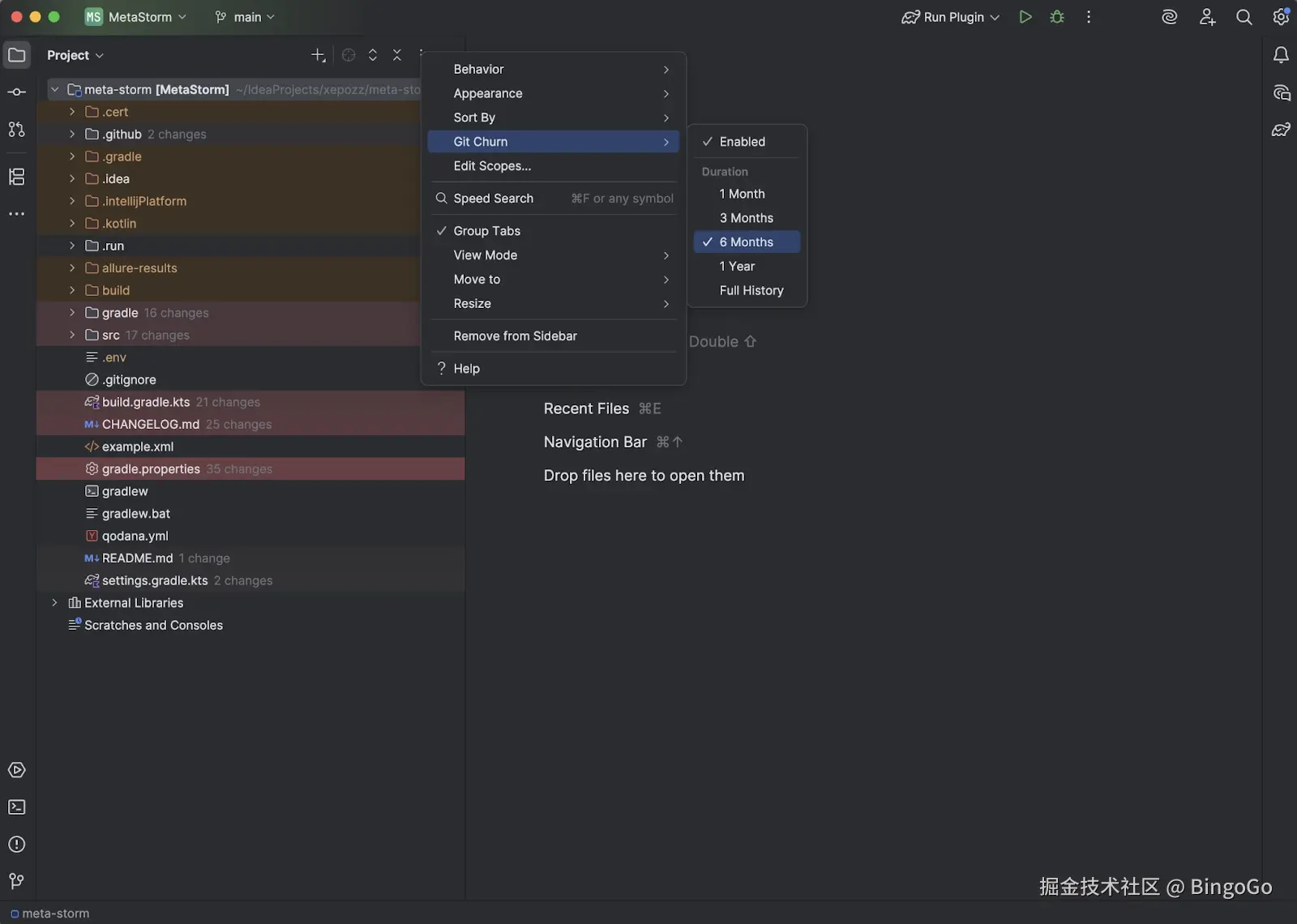Open the Structure tool window
This screenshot has height=924, width=1297.
(16, 176)
